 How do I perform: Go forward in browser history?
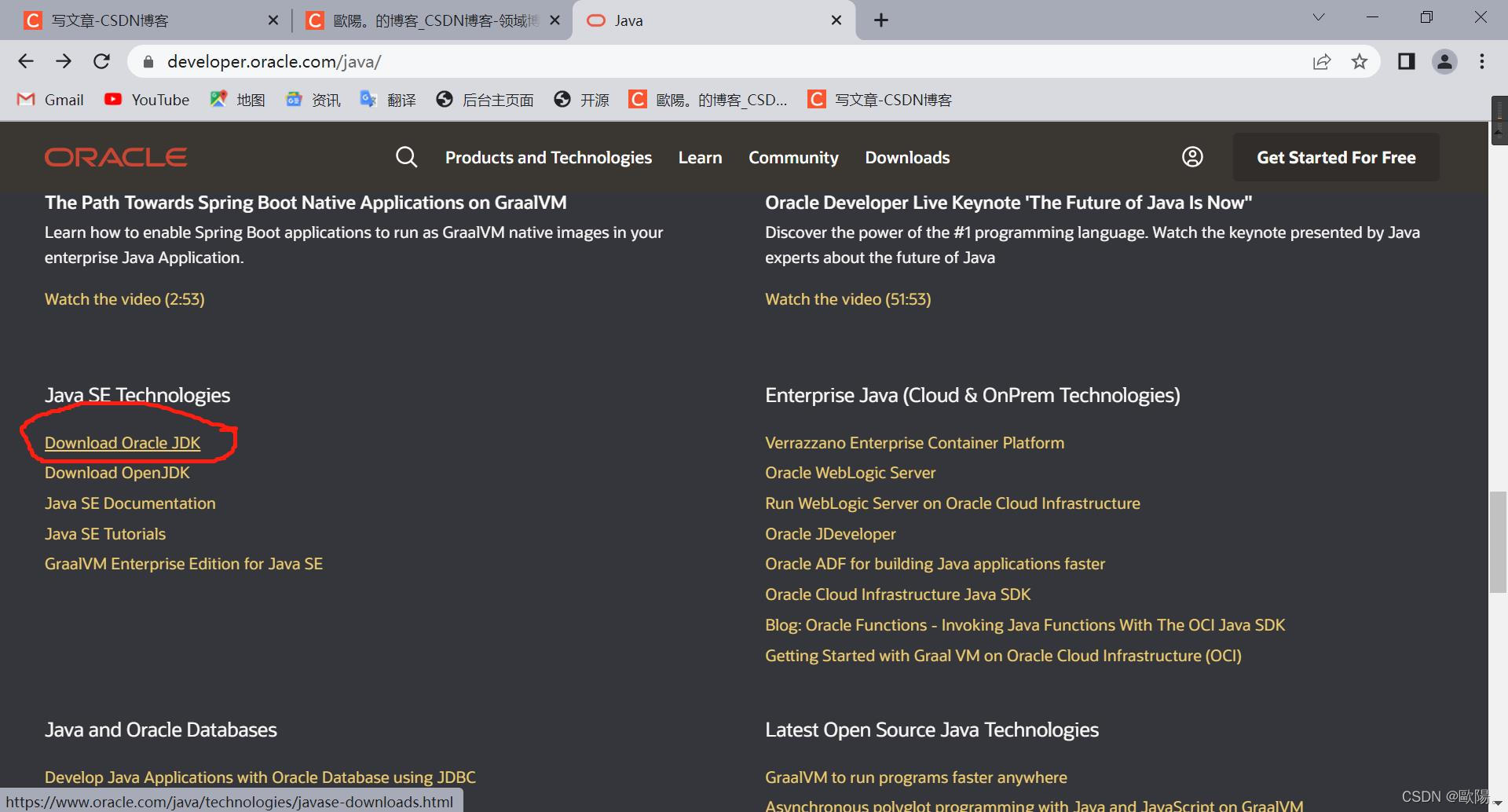pyautogui.click(x=64, y=61)
